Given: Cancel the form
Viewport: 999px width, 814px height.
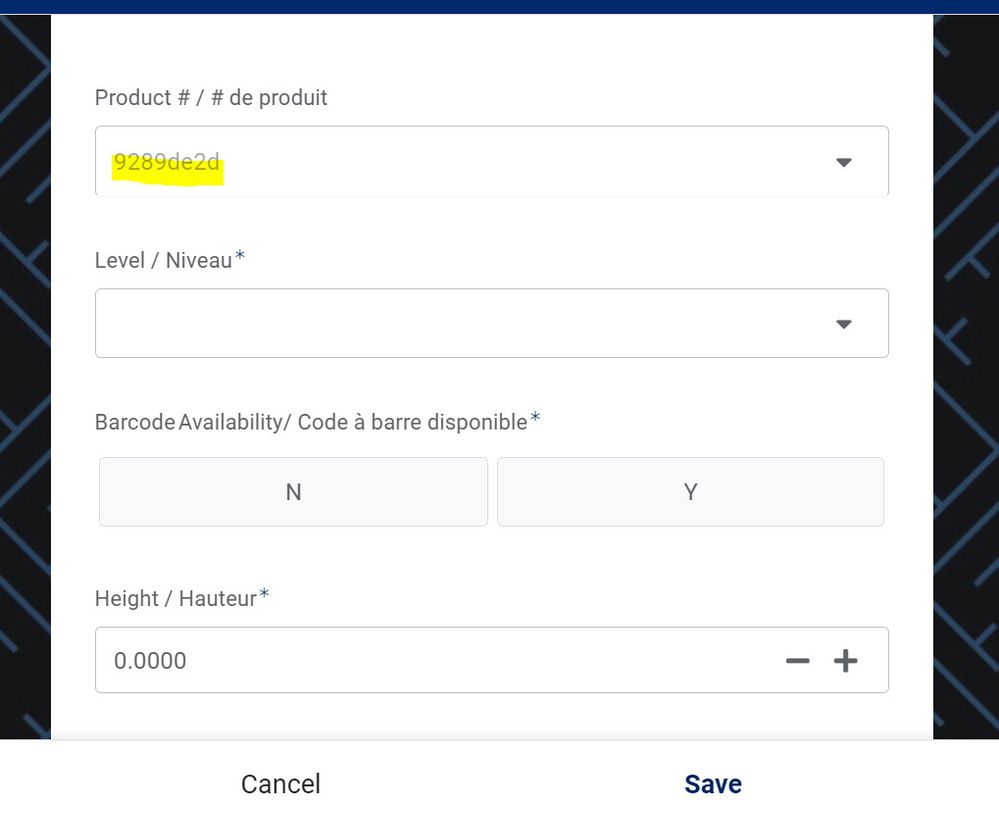Looking at the screenshot, I should [280, 784].
